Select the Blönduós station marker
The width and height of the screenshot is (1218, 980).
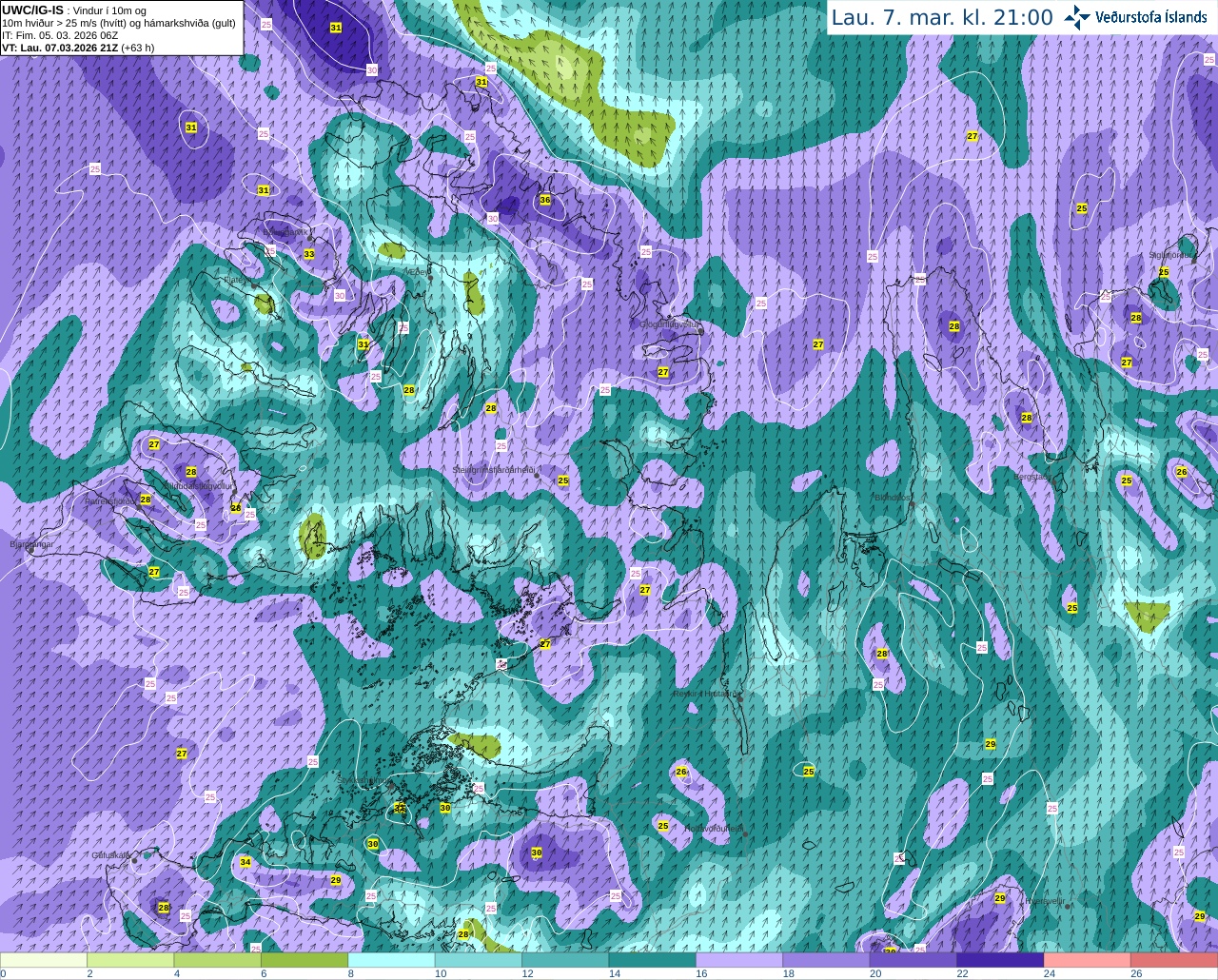[912, 504]
